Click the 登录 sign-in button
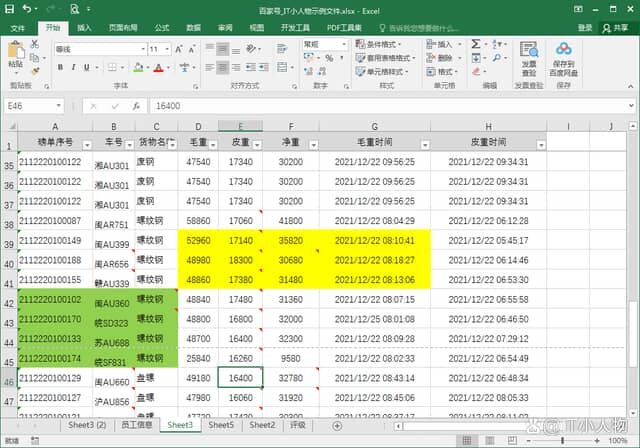Image resolution: width=640 pixels, height=448 pixels. [x=584, y=28]
